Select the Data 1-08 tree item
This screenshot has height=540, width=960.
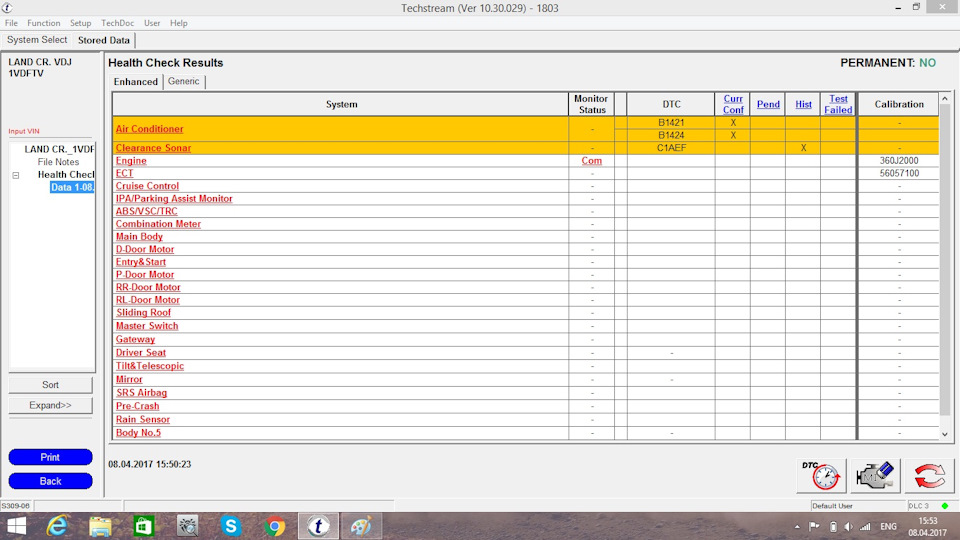[x=72, y=187]
